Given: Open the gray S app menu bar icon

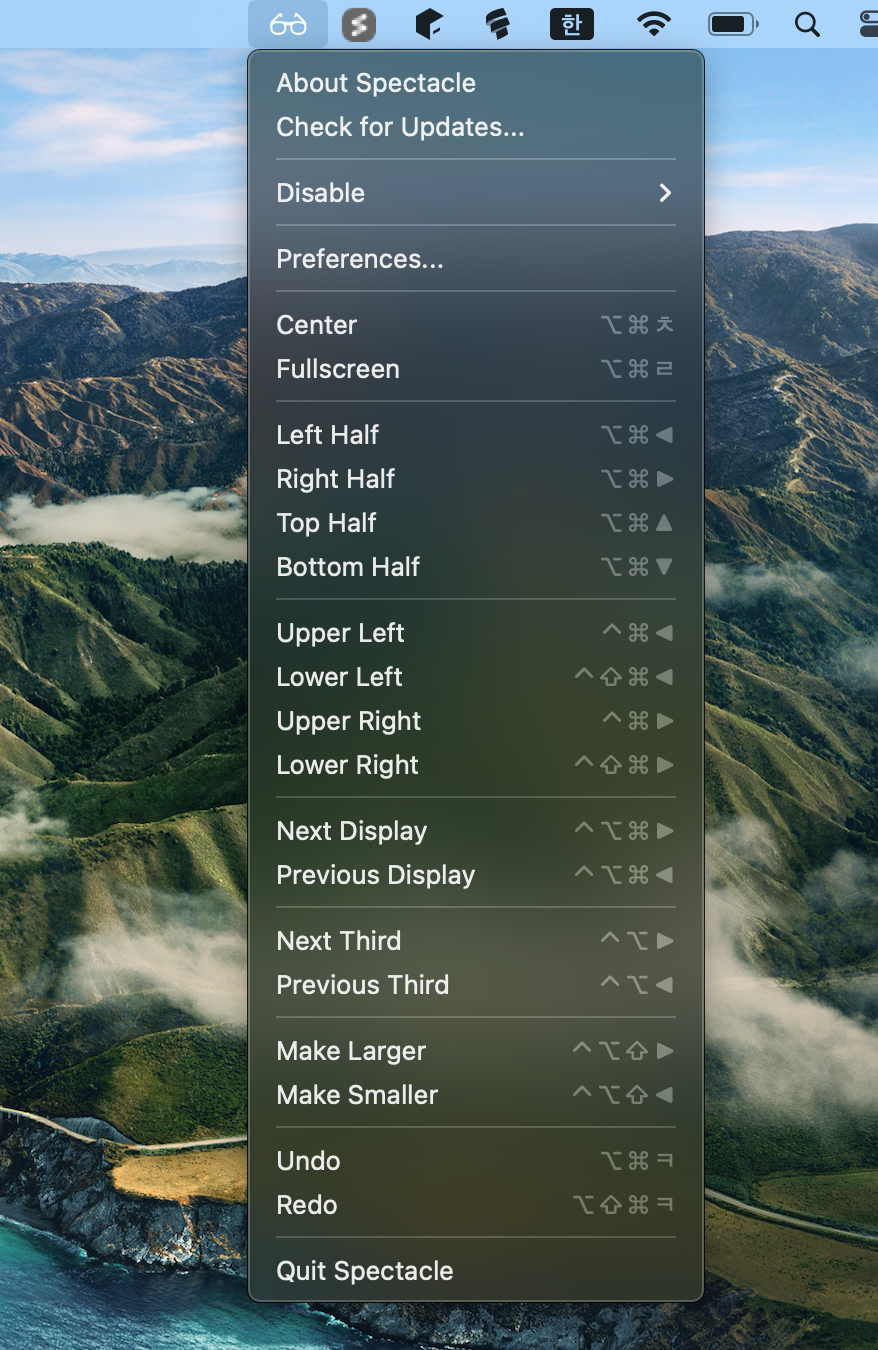Looking at the screenshot, I should pyautogui.click(x=359, y=24).
